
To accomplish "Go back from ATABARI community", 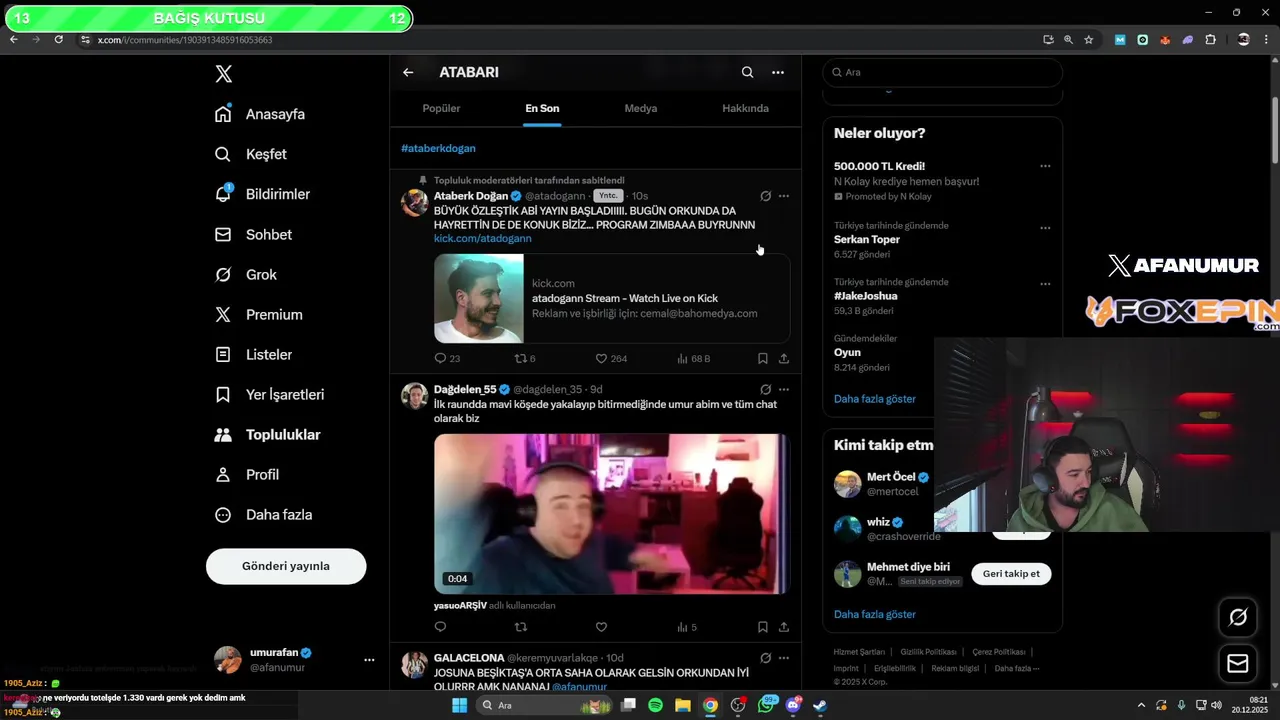I will tap(408, 72).
